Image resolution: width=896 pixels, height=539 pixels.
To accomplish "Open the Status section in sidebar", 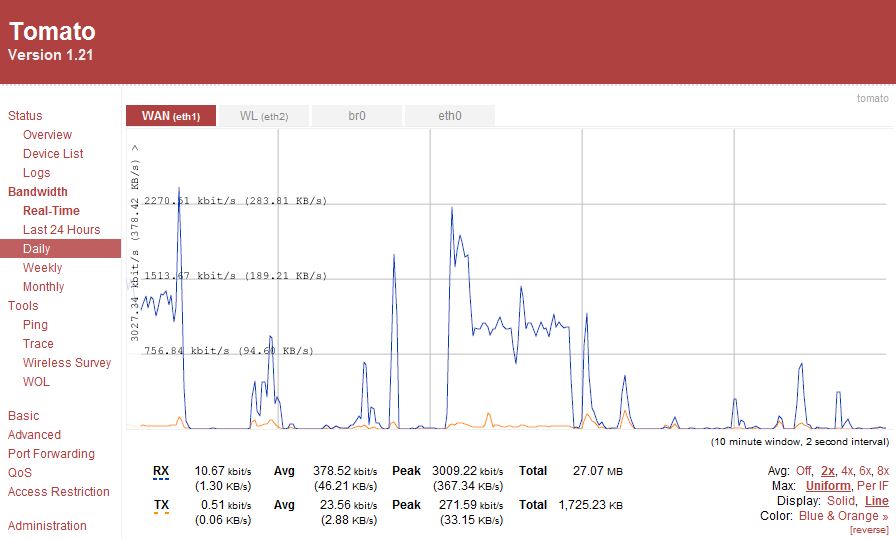I will point(25,115).
